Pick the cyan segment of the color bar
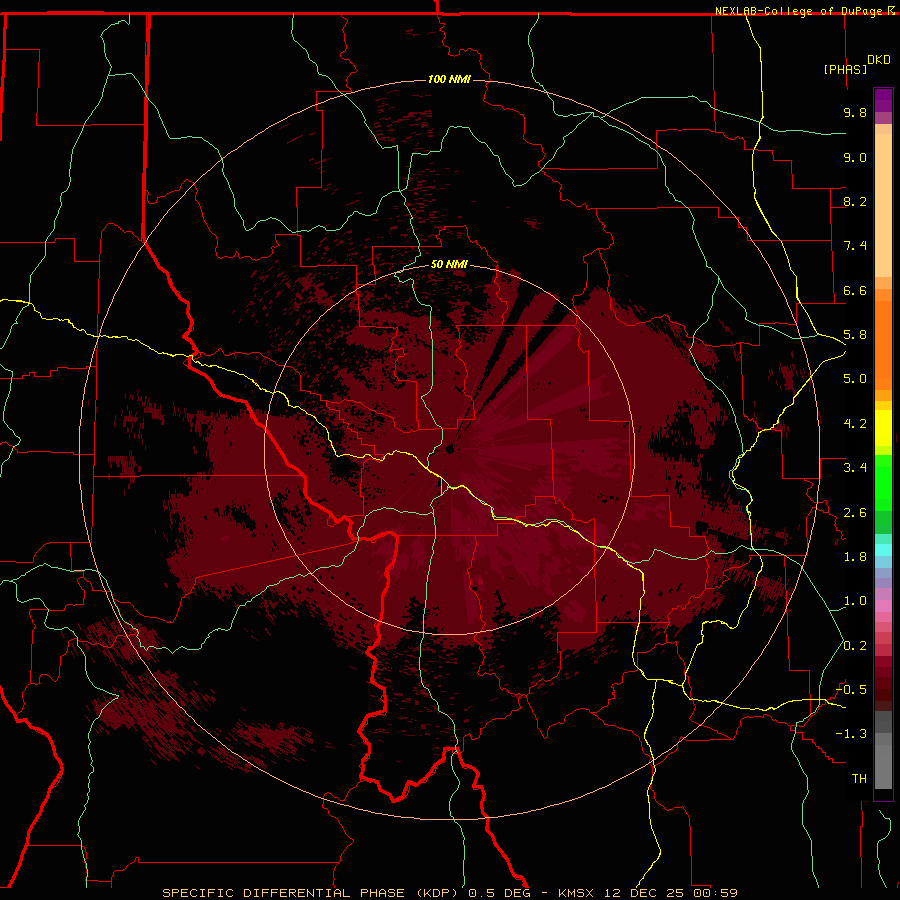This screenshot has height=900, width=900. pos(883,550)
